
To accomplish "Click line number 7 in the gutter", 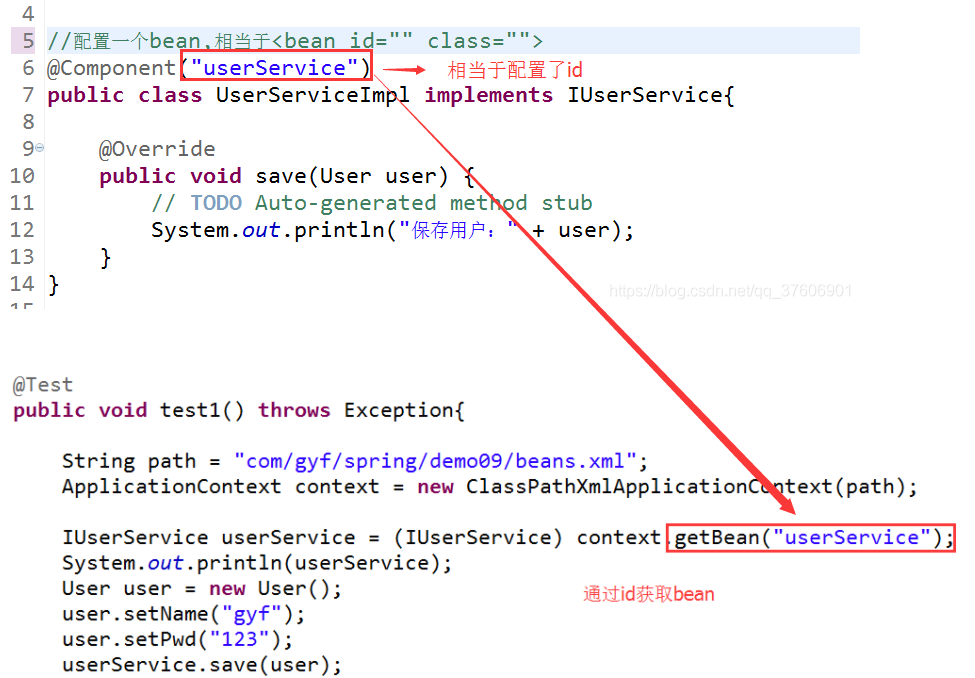I will (x=29, y=95).
